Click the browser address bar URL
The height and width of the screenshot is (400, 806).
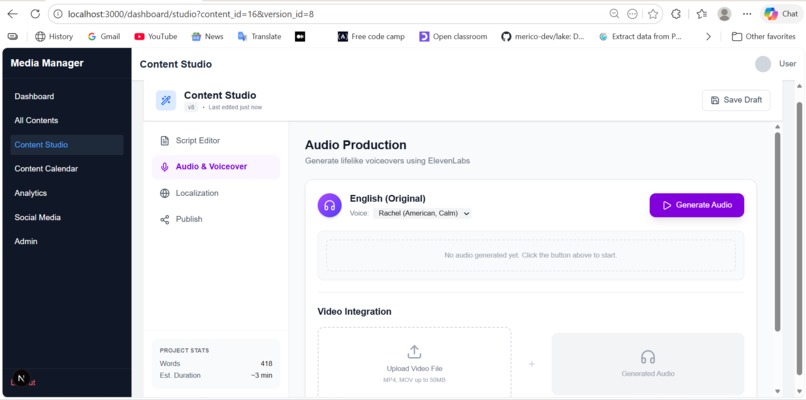[191, 14]
